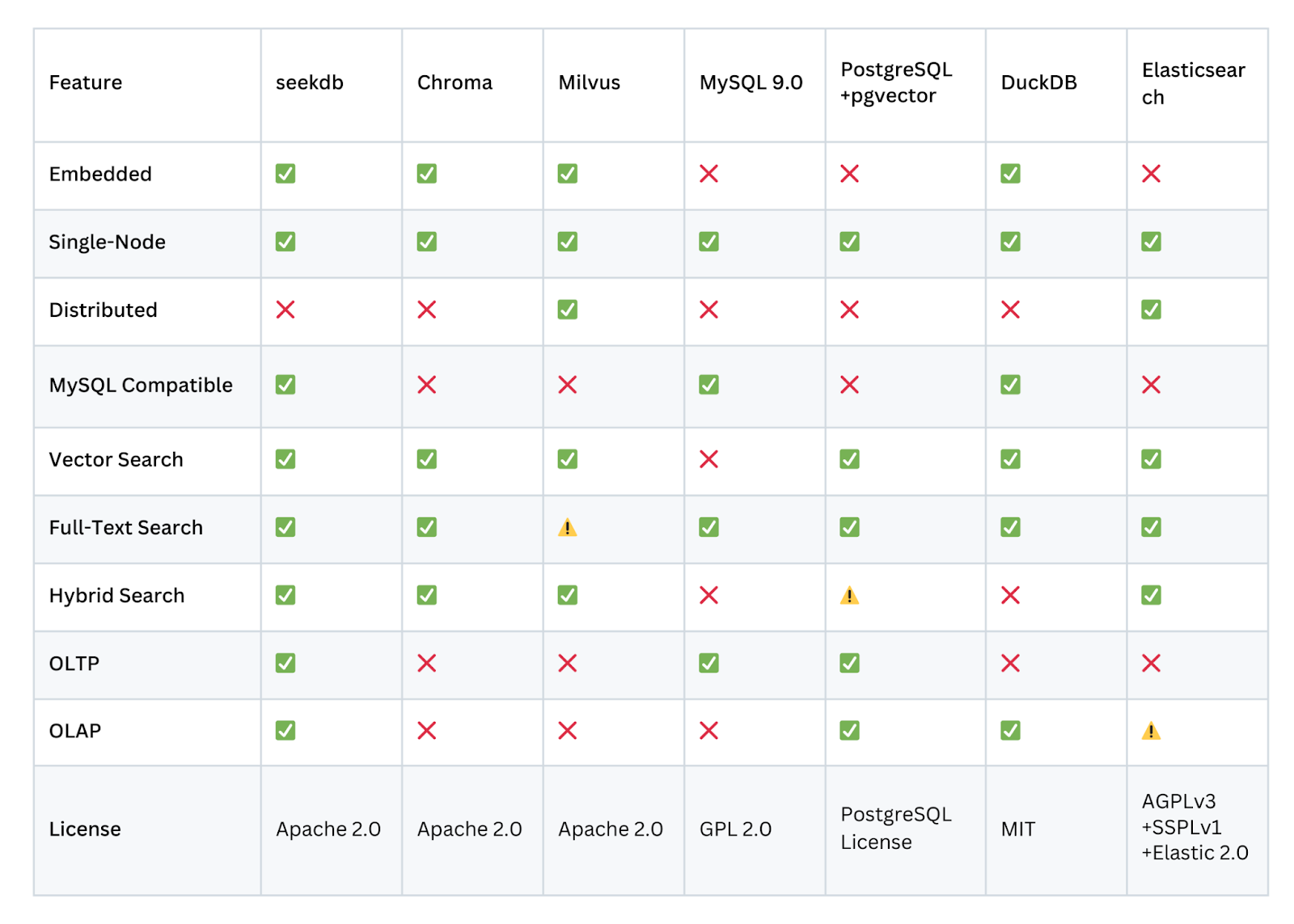Click the green checkmark for seekdb Embedded

point(285,174)
